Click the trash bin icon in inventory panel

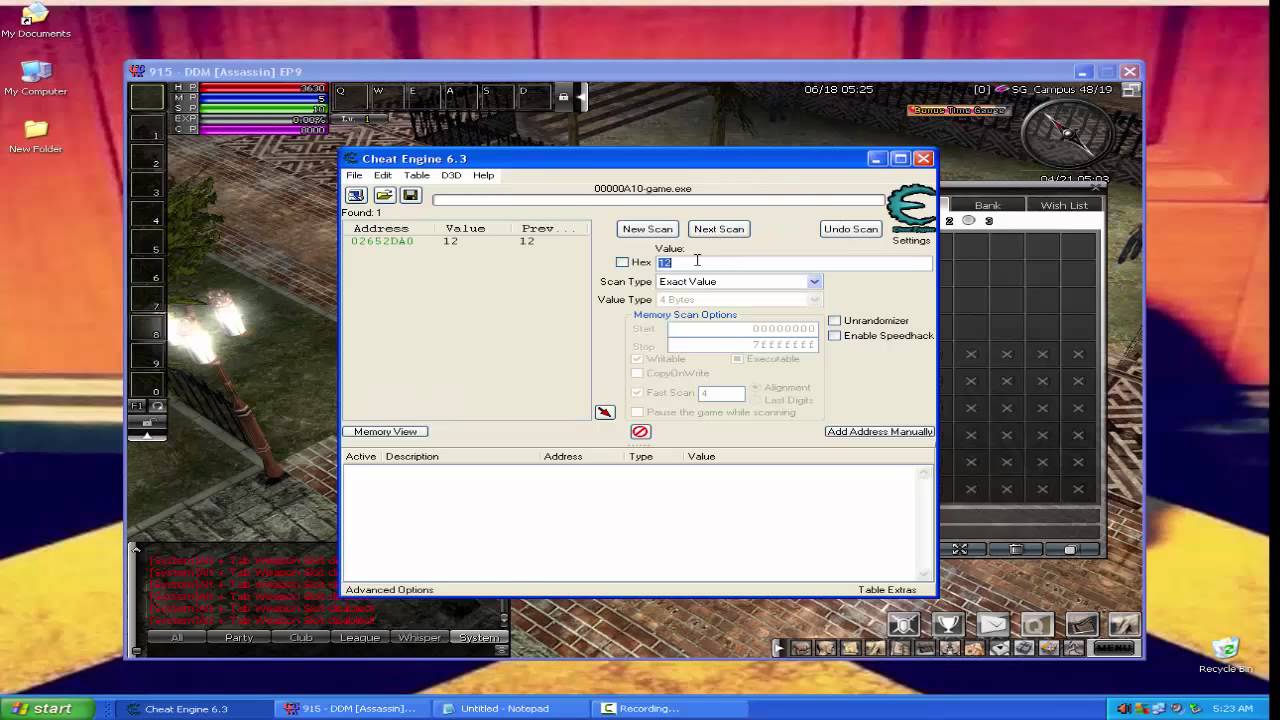coord(1015,549)
